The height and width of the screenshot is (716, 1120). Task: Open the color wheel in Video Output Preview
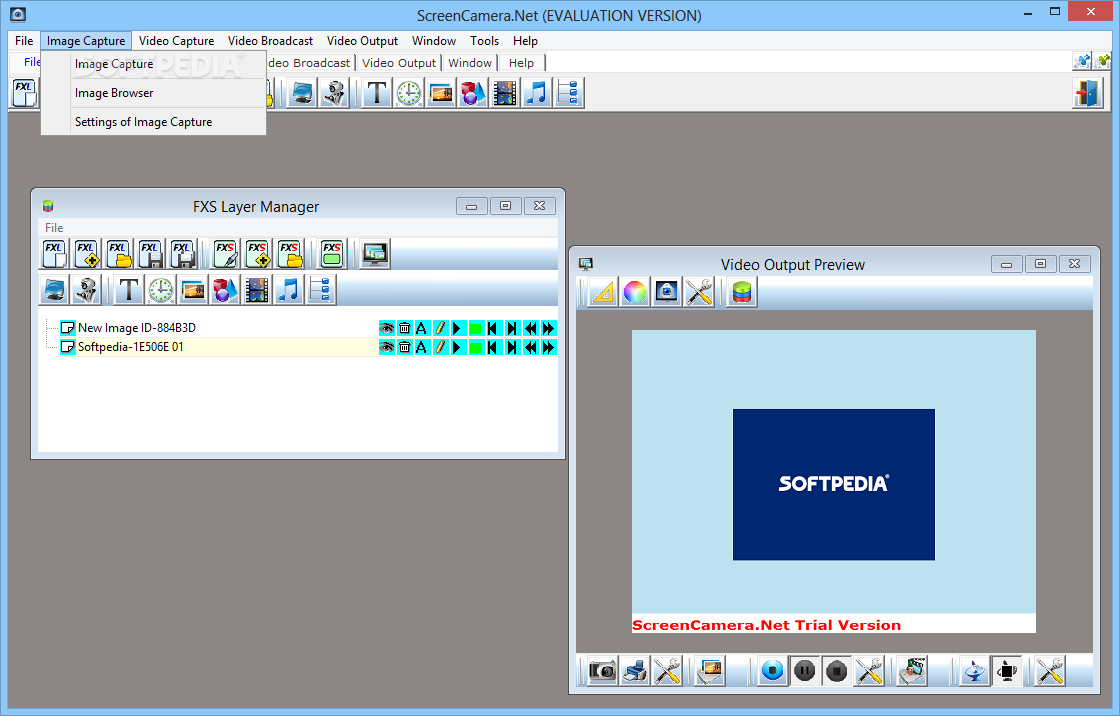point(634,292)
